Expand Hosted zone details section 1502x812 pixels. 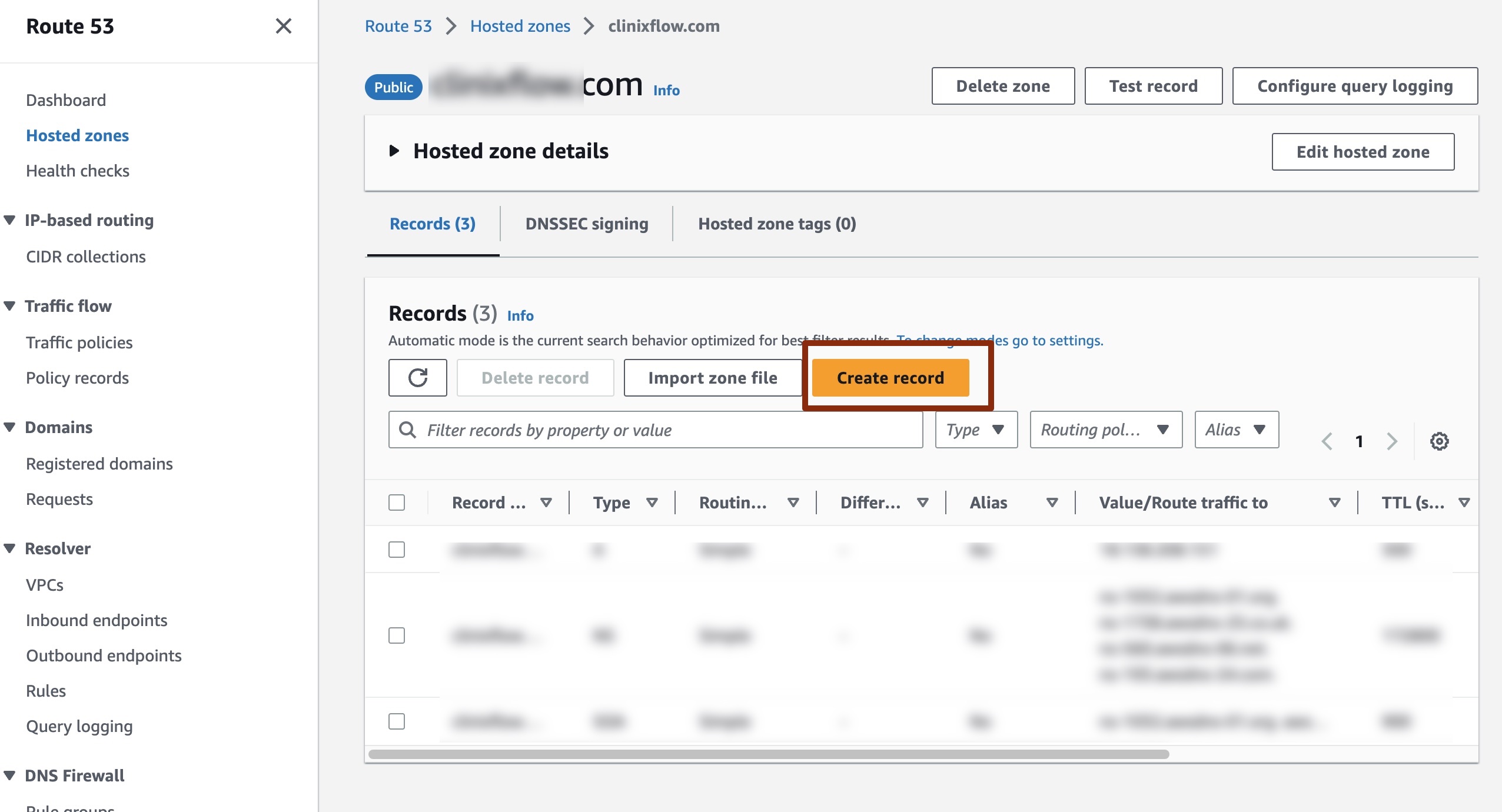[394, 151]
